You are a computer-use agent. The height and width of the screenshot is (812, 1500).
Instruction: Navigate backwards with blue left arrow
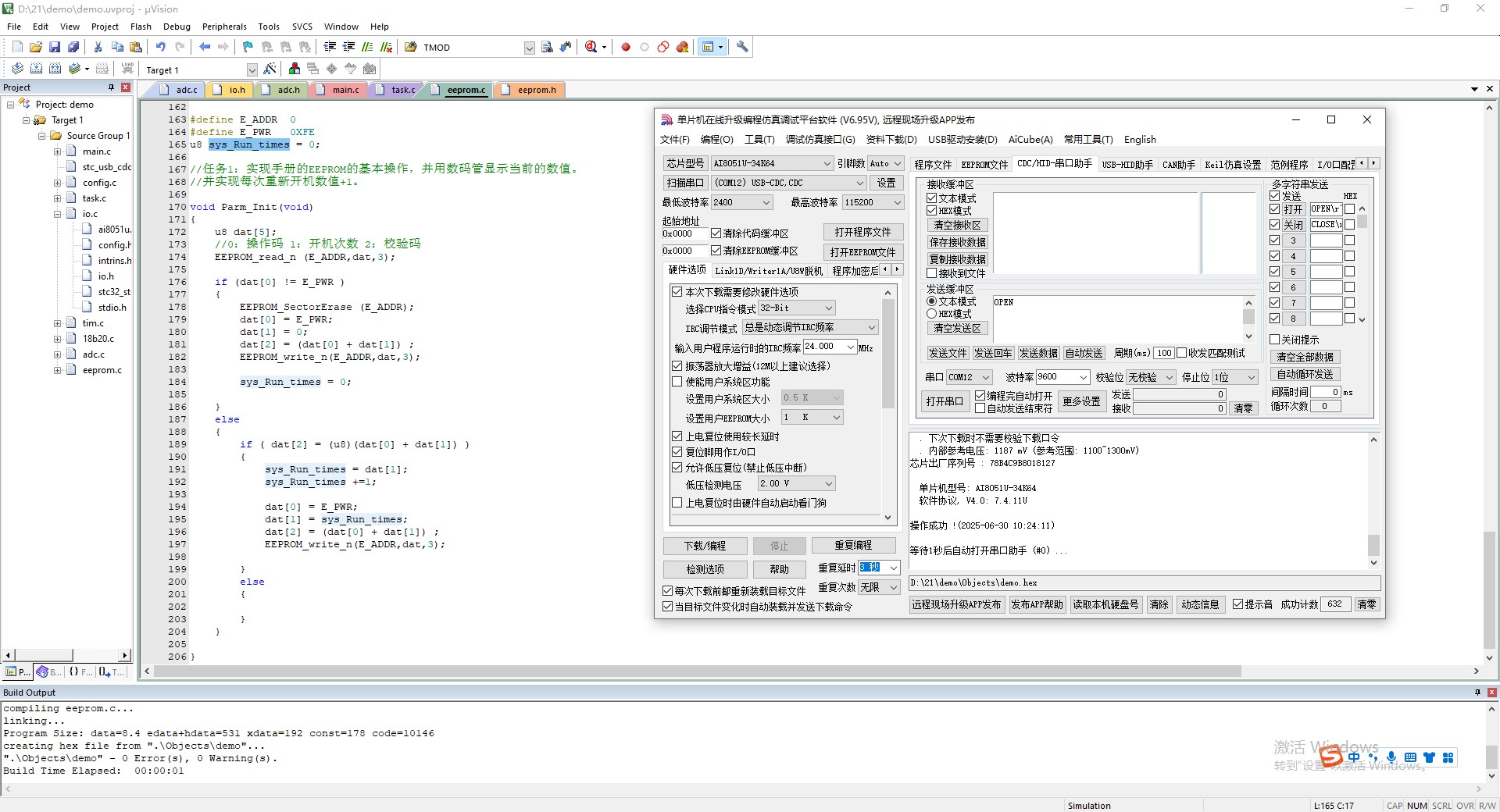click(x=205, y=47)
